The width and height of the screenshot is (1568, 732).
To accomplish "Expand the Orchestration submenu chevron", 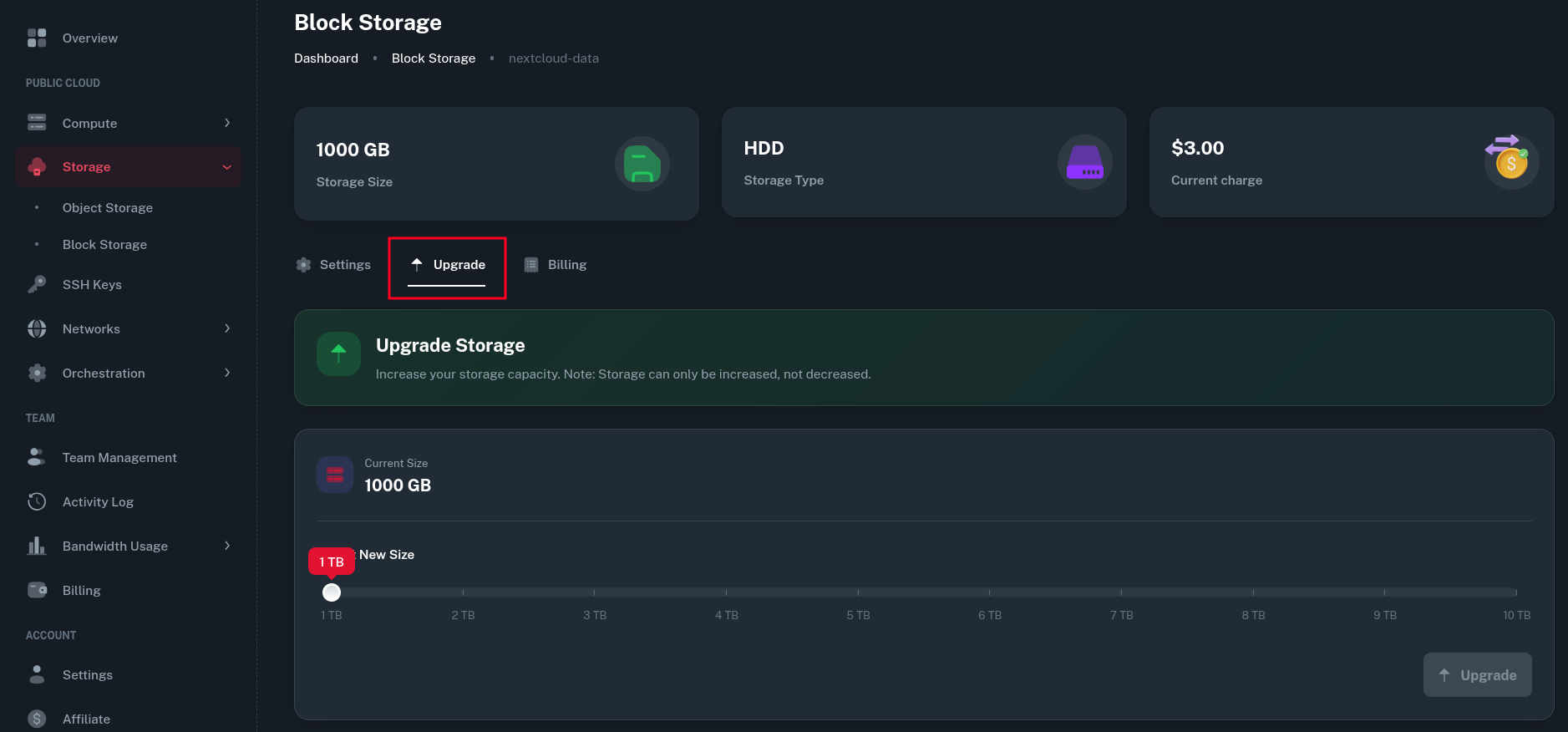I will pos(227,373).
